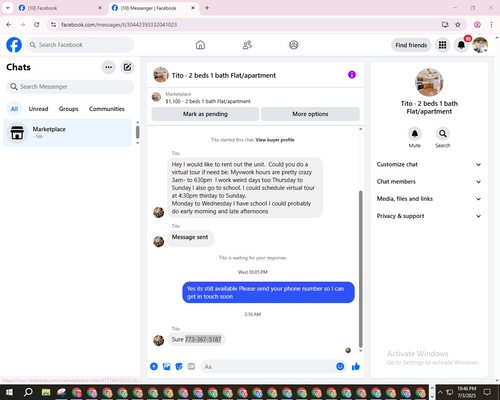The width and height of the screenshot is (500, 400).
Task: Open listing thumbnail in chat header
Action: (161, 75)
